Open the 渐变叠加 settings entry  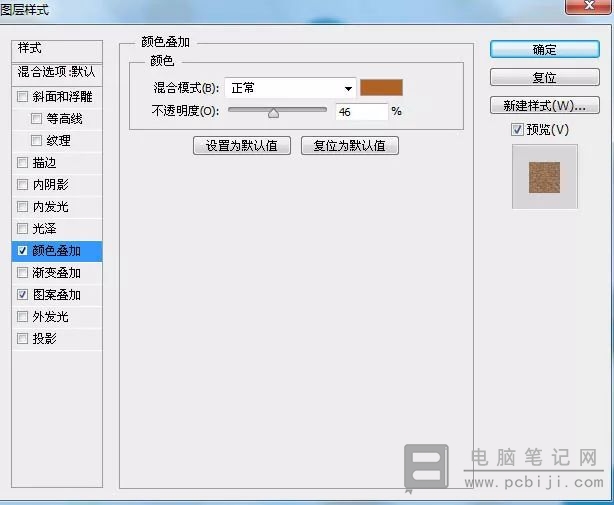tap(57, 272)
